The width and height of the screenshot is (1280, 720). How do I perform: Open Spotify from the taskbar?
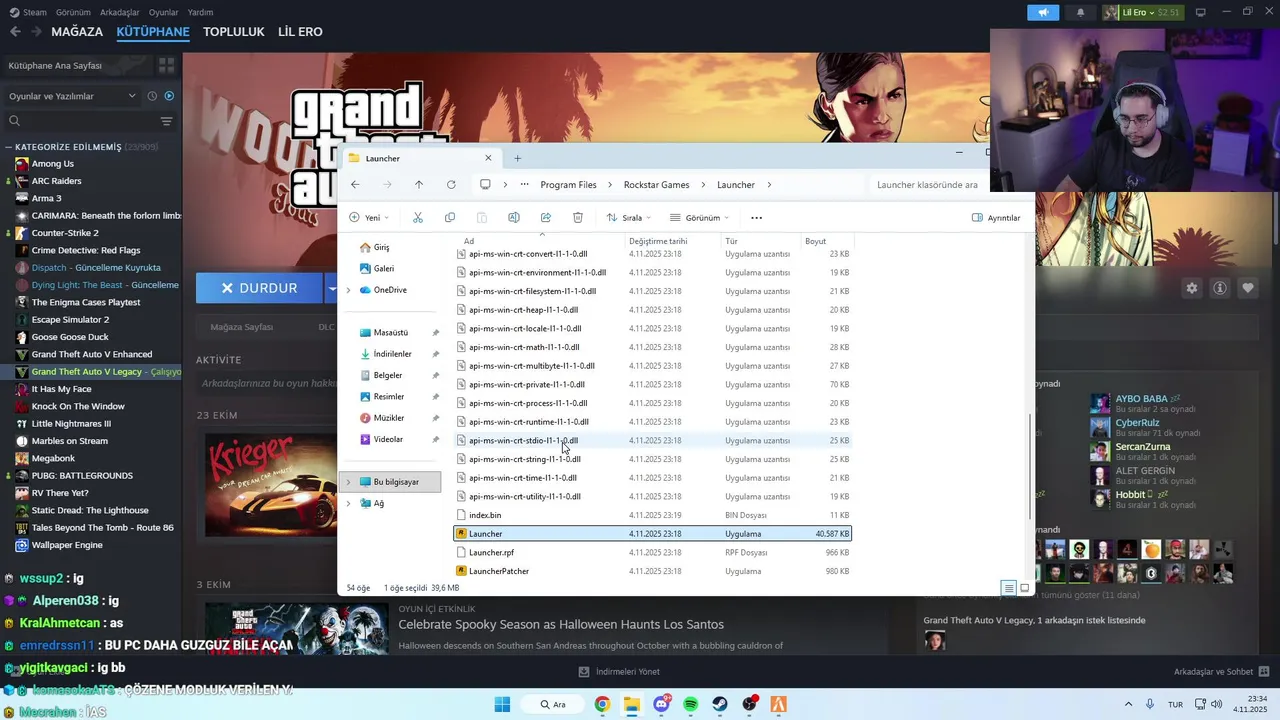(x=691, y=704)
